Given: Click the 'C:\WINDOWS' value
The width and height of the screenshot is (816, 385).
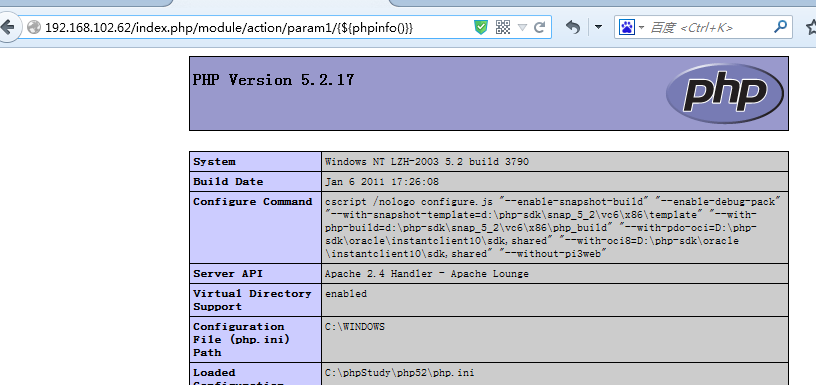Looking at the screenshot, I should (x=355, y=327).
